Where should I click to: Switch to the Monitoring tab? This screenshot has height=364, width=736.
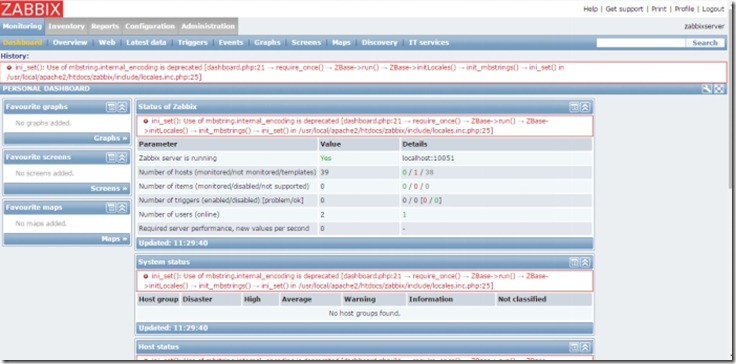click(22, 26)
